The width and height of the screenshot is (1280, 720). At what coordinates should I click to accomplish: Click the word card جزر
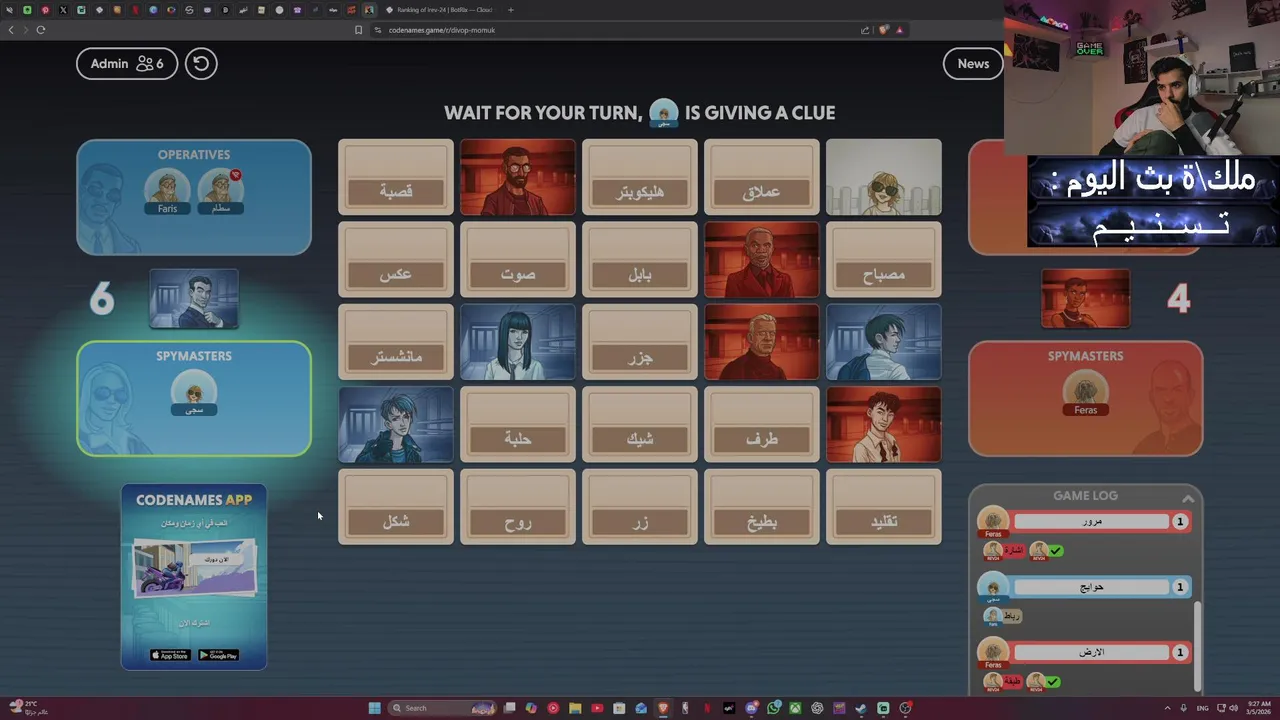pyautogui.click(x=640, y=342)
